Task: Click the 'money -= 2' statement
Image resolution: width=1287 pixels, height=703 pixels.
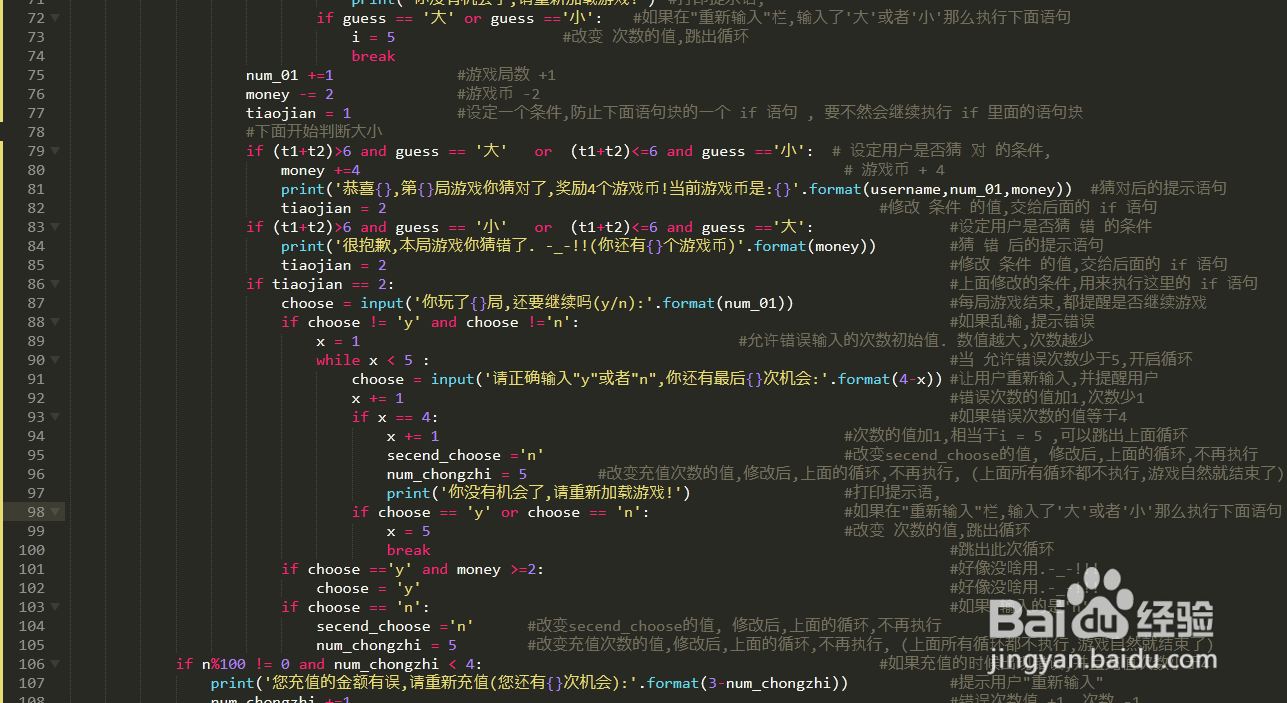Action: point(290,94)
